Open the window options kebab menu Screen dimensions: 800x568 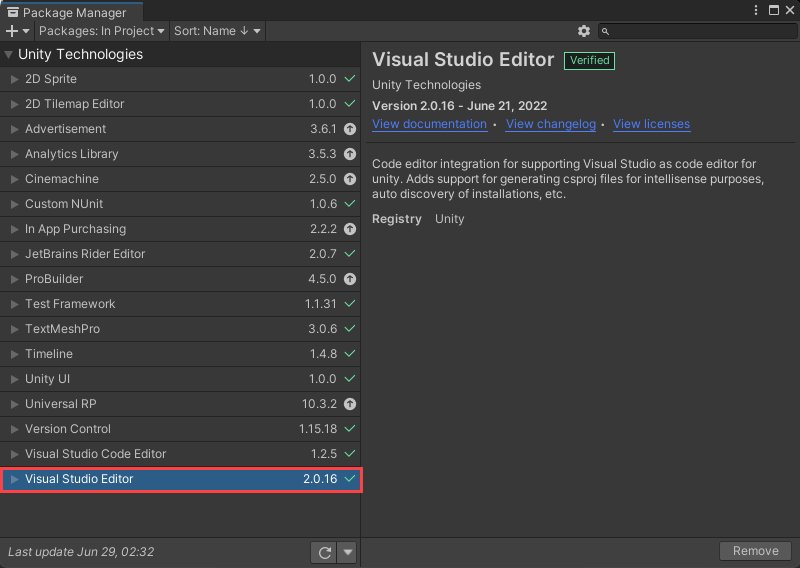tap(757, 10)
